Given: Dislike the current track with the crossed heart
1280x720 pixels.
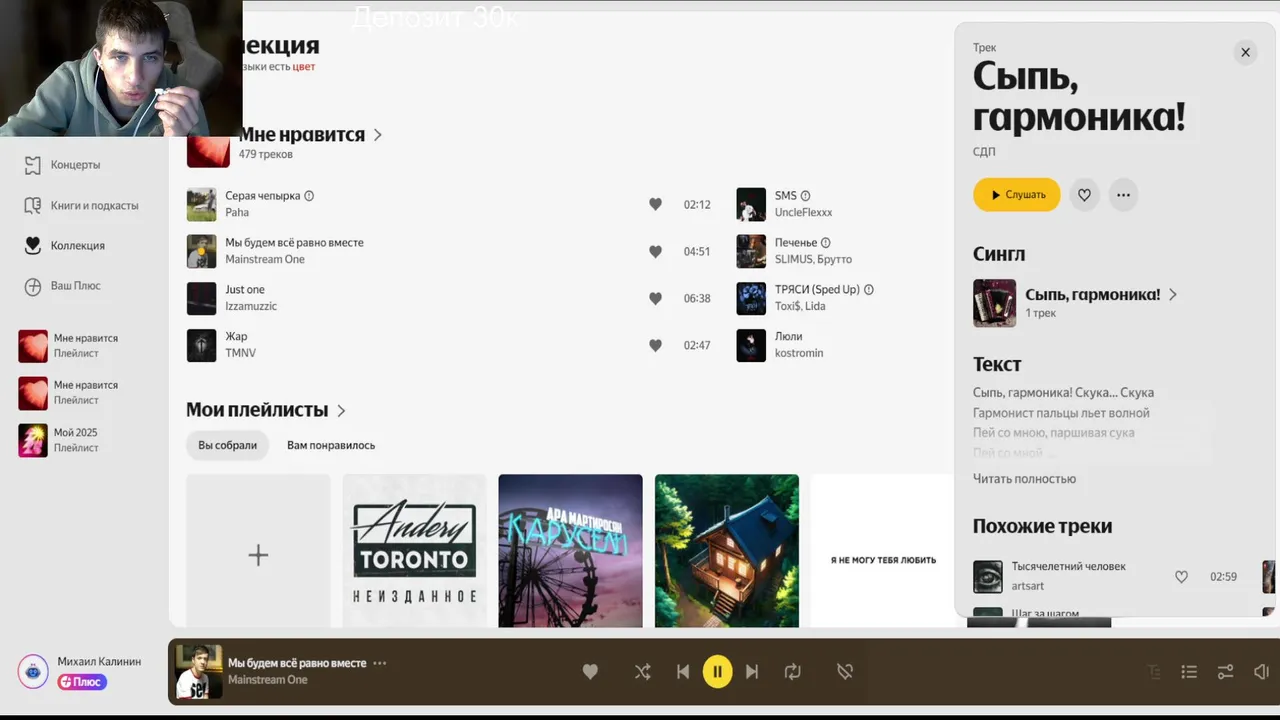Looking at the screenshot, I should pos(845,672).
